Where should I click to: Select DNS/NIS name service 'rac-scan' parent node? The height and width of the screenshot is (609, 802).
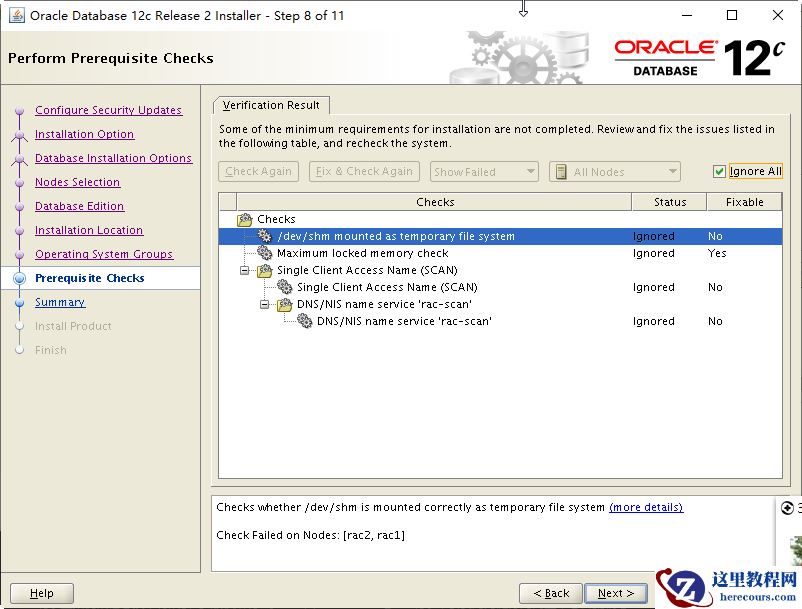coord(384,304)
